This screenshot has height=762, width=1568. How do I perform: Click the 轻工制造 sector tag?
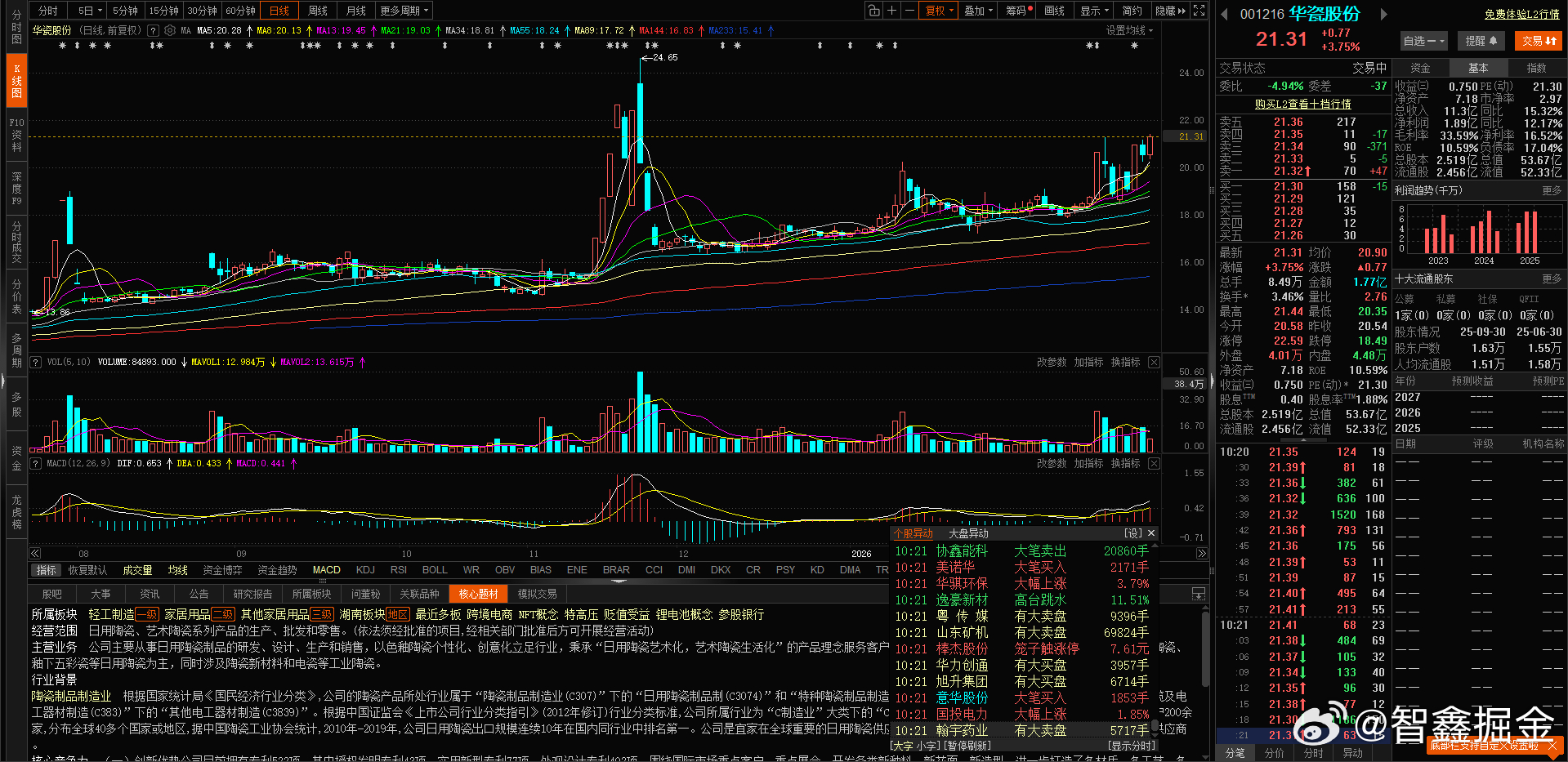[x=111, y=614]
